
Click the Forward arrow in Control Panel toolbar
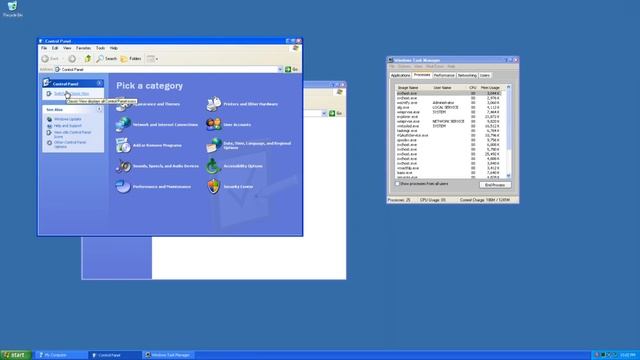click(x=72, y=59)
